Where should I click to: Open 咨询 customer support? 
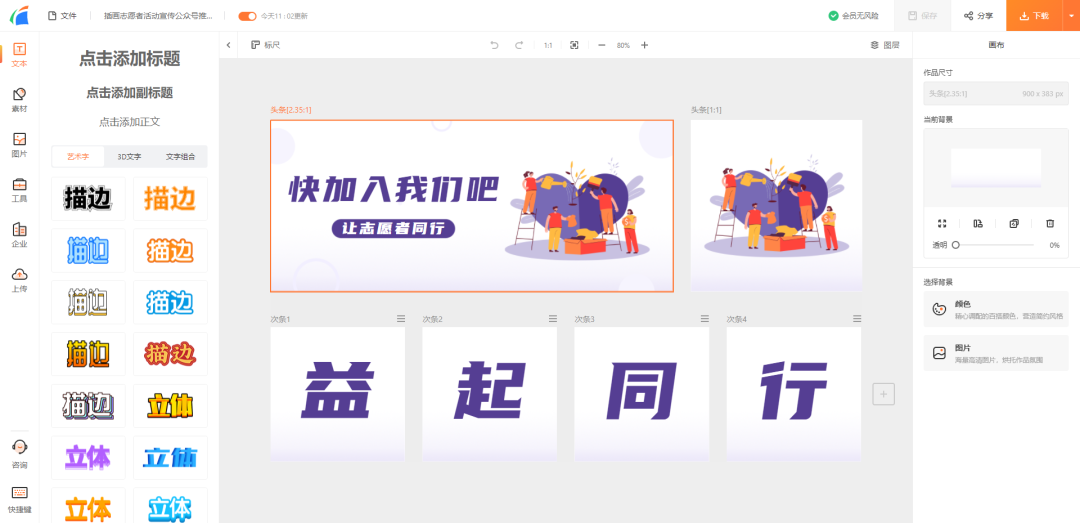[19, 455]
